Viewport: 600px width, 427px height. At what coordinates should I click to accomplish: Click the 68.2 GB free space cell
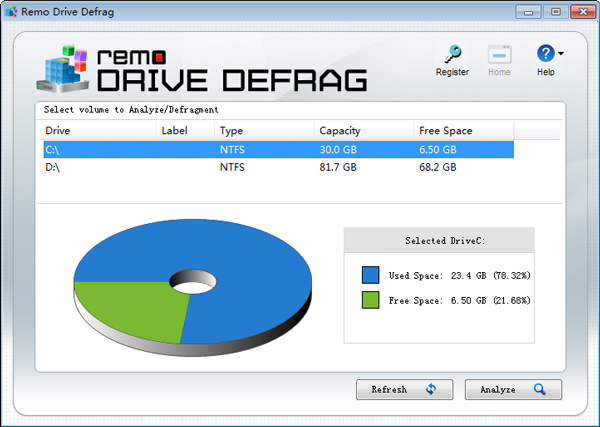(x=438, y=167)
